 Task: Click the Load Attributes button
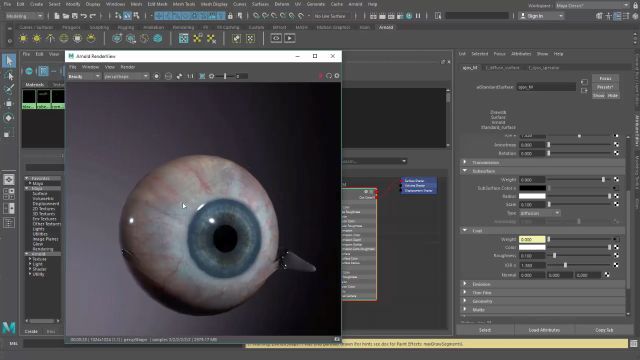544,330
